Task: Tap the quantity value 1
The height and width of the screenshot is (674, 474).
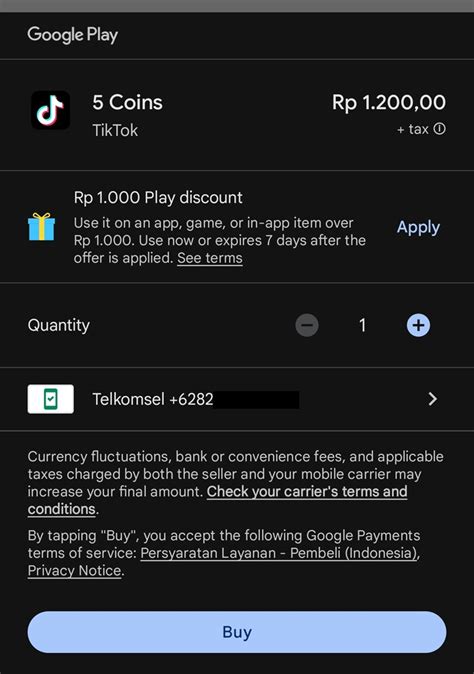Action: tap(363, 325)
